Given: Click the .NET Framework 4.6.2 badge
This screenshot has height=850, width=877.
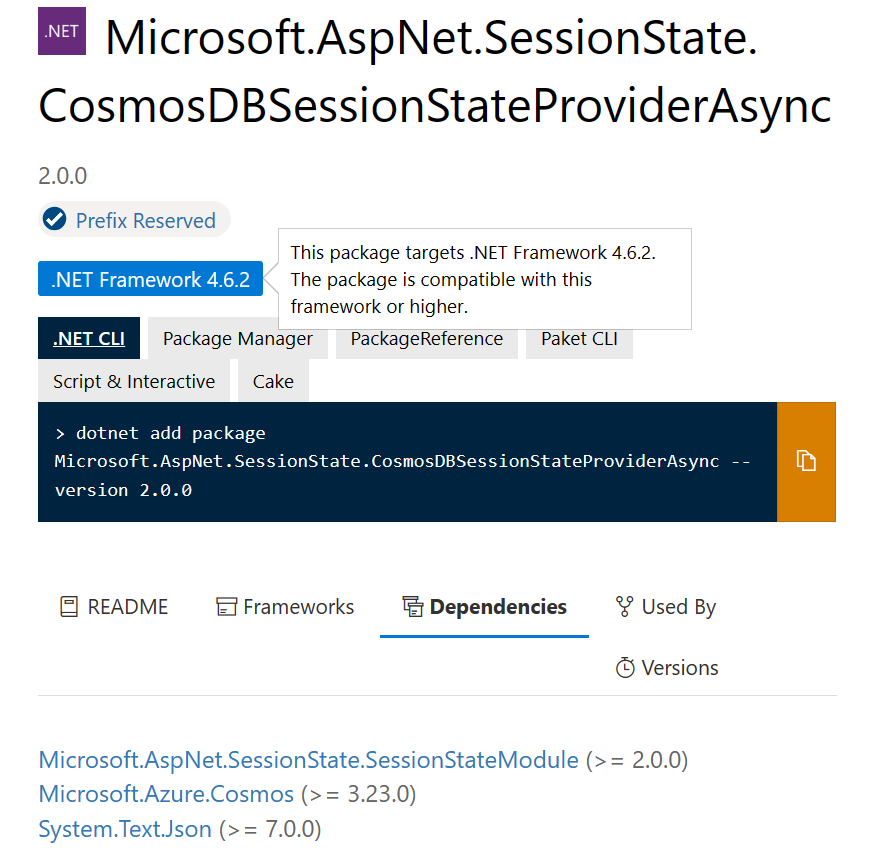Looking at the screenshot, I should pyautogui.click(x=151, y=280).
